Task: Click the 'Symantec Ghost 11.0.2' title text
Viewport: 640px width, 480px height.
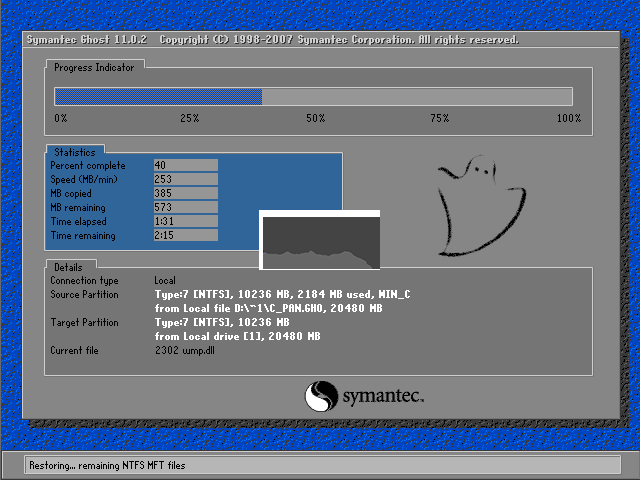Action: [87, 40]
